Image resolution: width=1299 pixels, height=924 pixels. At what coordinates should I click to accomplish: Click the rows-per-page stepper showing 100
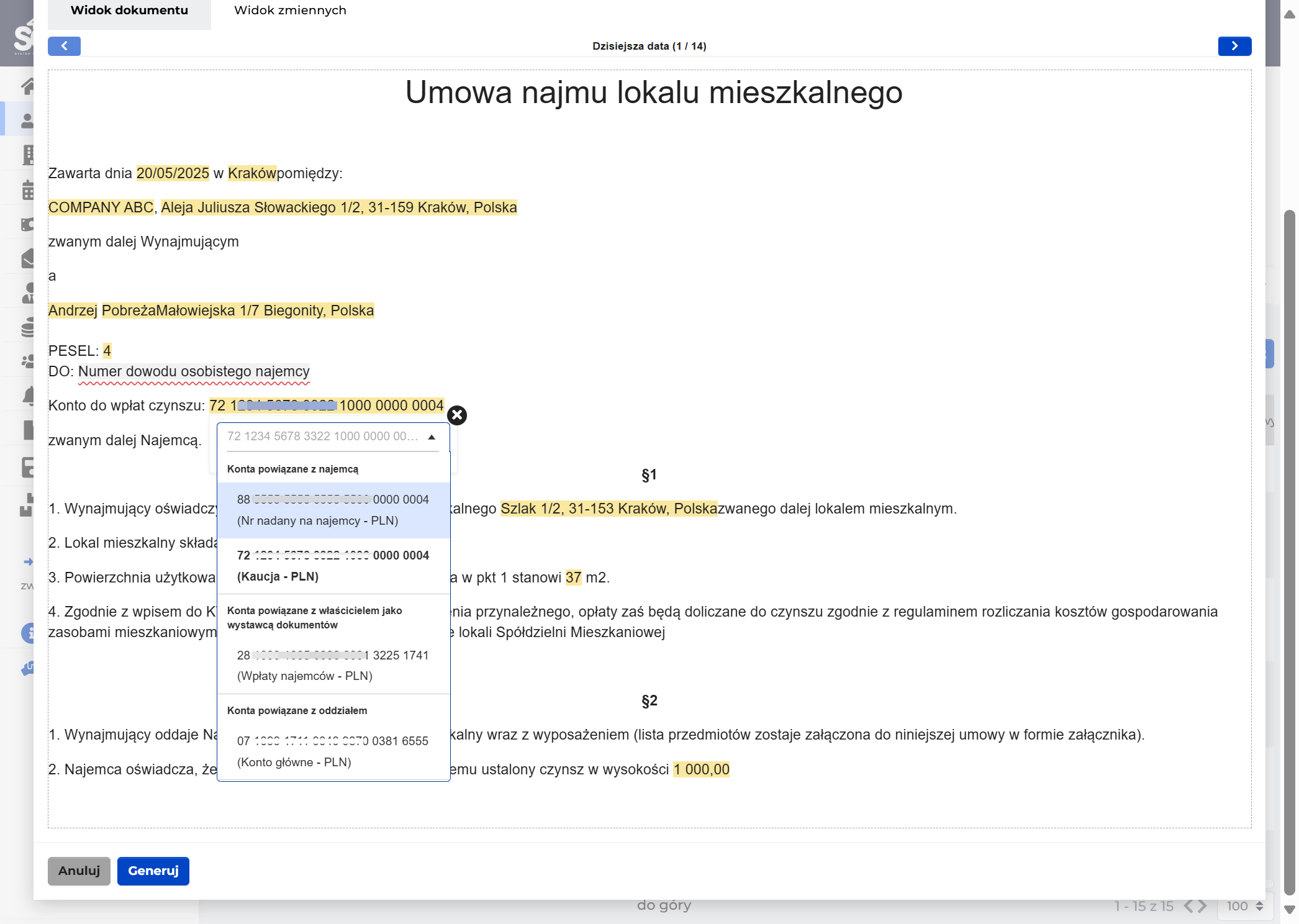pos(1245,906)
